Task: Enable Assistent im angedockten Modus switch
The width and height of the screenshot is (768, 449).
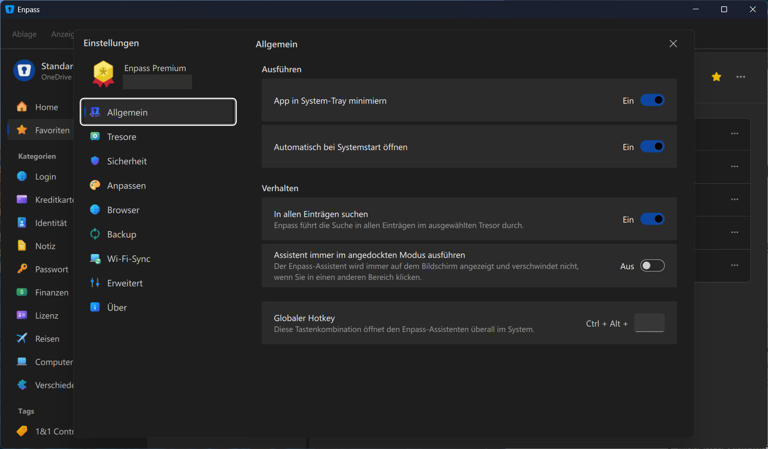Action: 652,266
